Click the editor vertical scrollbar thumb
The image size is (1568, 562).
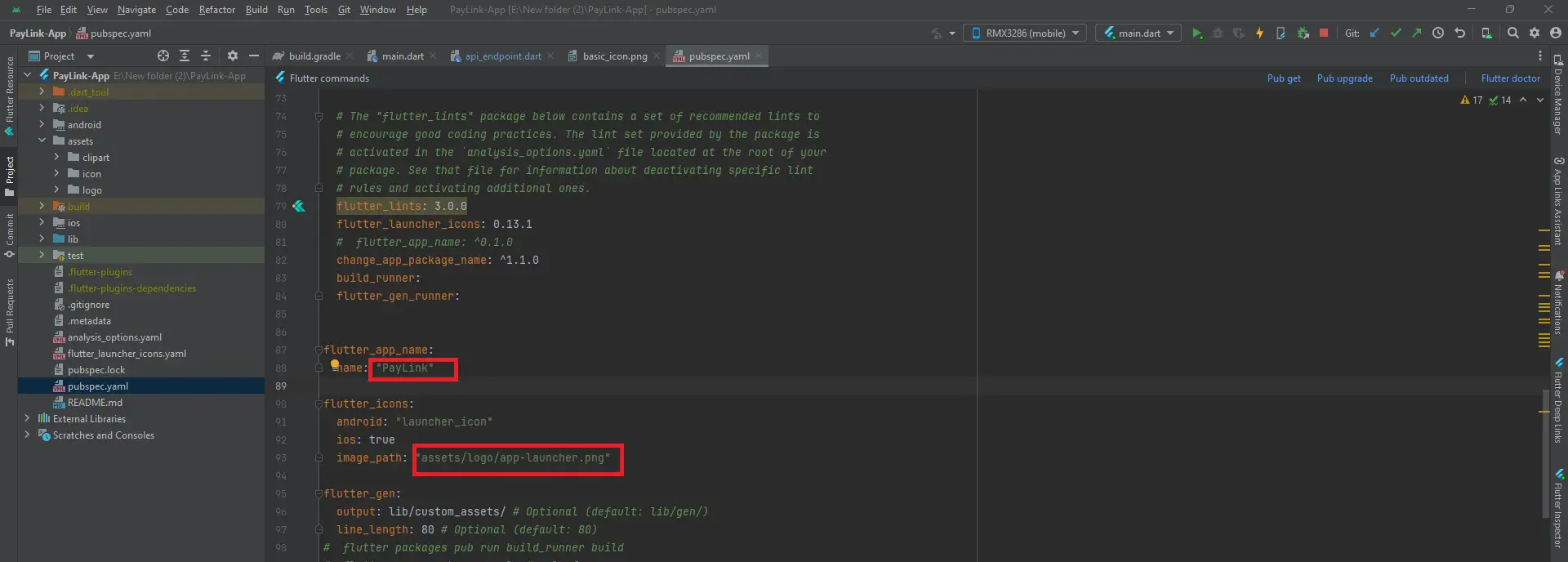[1544, 453]
